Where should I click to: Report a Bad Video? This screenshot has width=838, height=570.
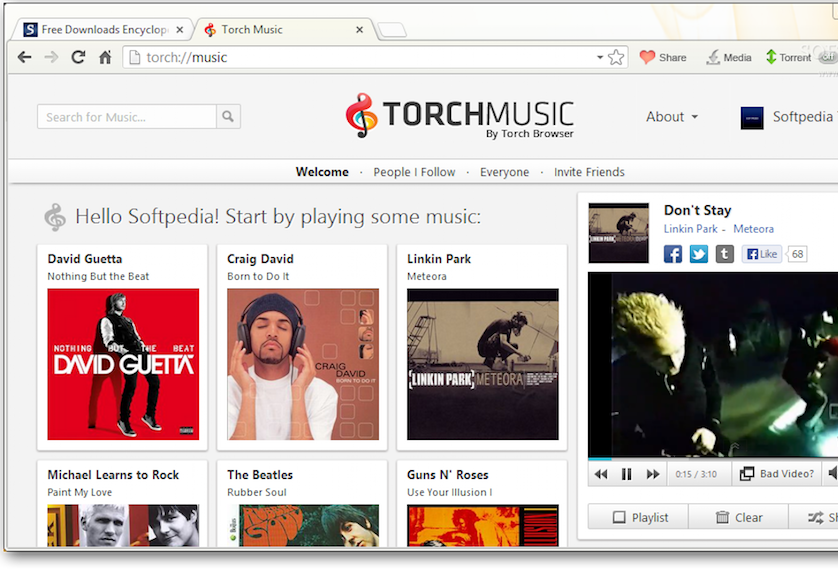tap(777, 474)
